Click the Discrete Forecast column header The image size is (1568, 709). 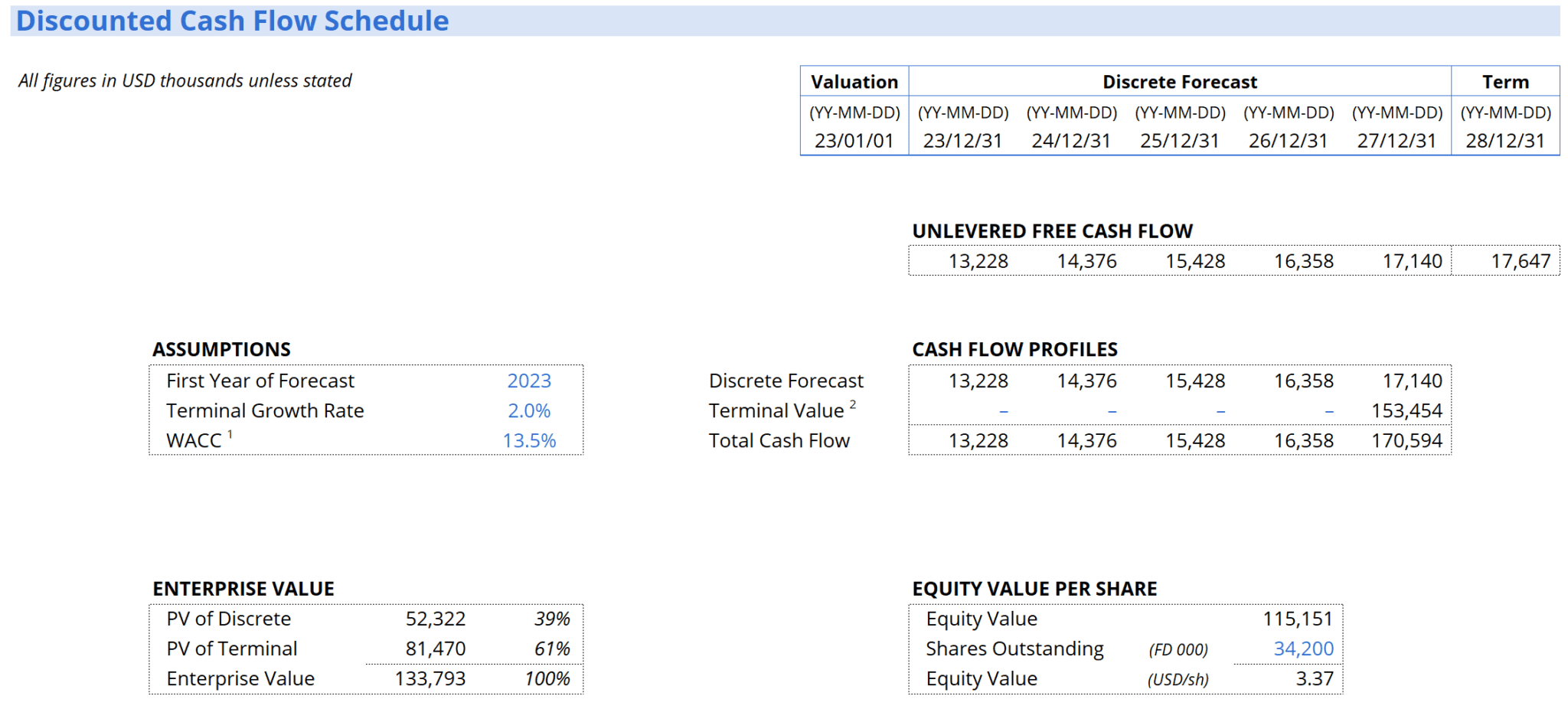click(x=1179, y=81)
